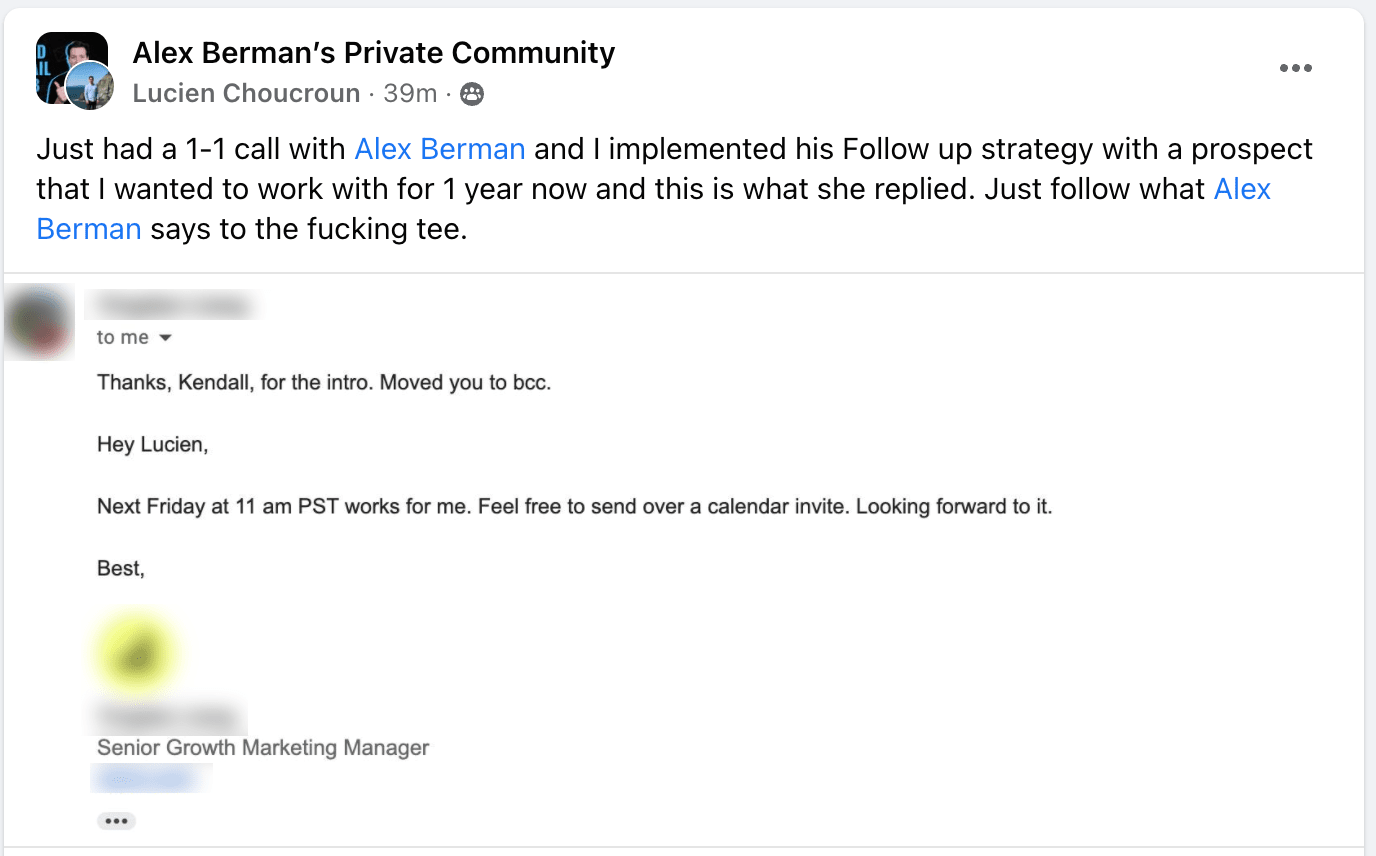Viewport: 1376px width, 856px height.
Task: Click first Alex Berman mention after 'call with'
Action: click(439, 149)
